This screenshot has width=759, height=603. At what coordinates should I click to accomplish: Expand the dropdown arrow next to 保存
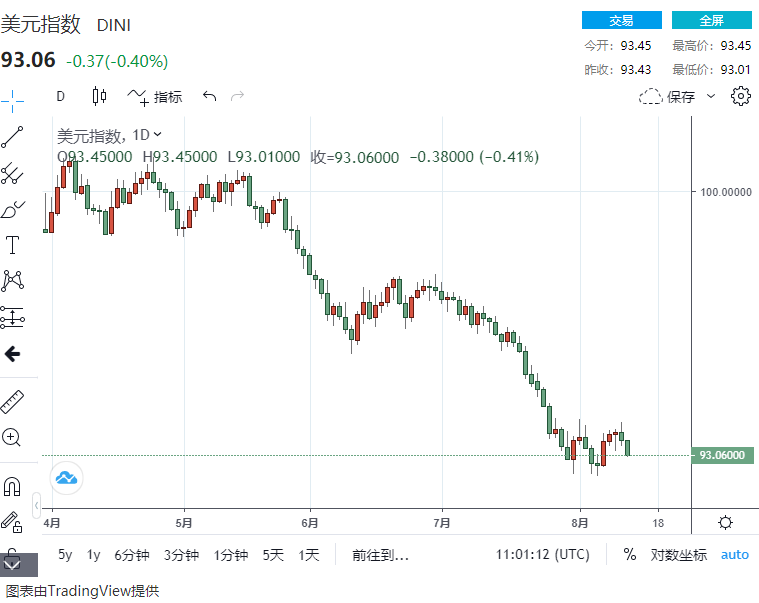click(x=711, y=96)
